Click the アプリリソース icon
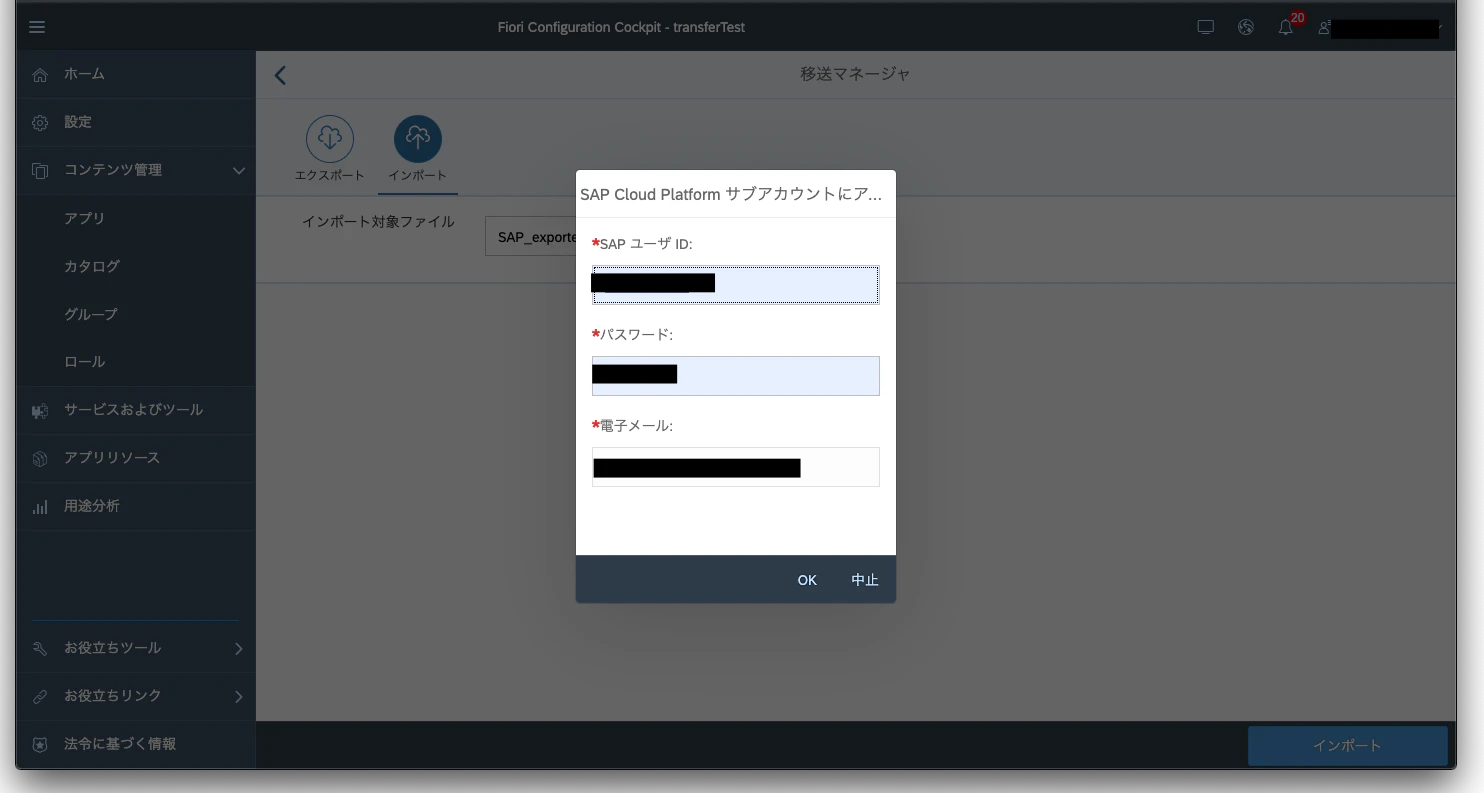Screen dimensions: 1484x793 pyautogui.click(x=40, y=459)
